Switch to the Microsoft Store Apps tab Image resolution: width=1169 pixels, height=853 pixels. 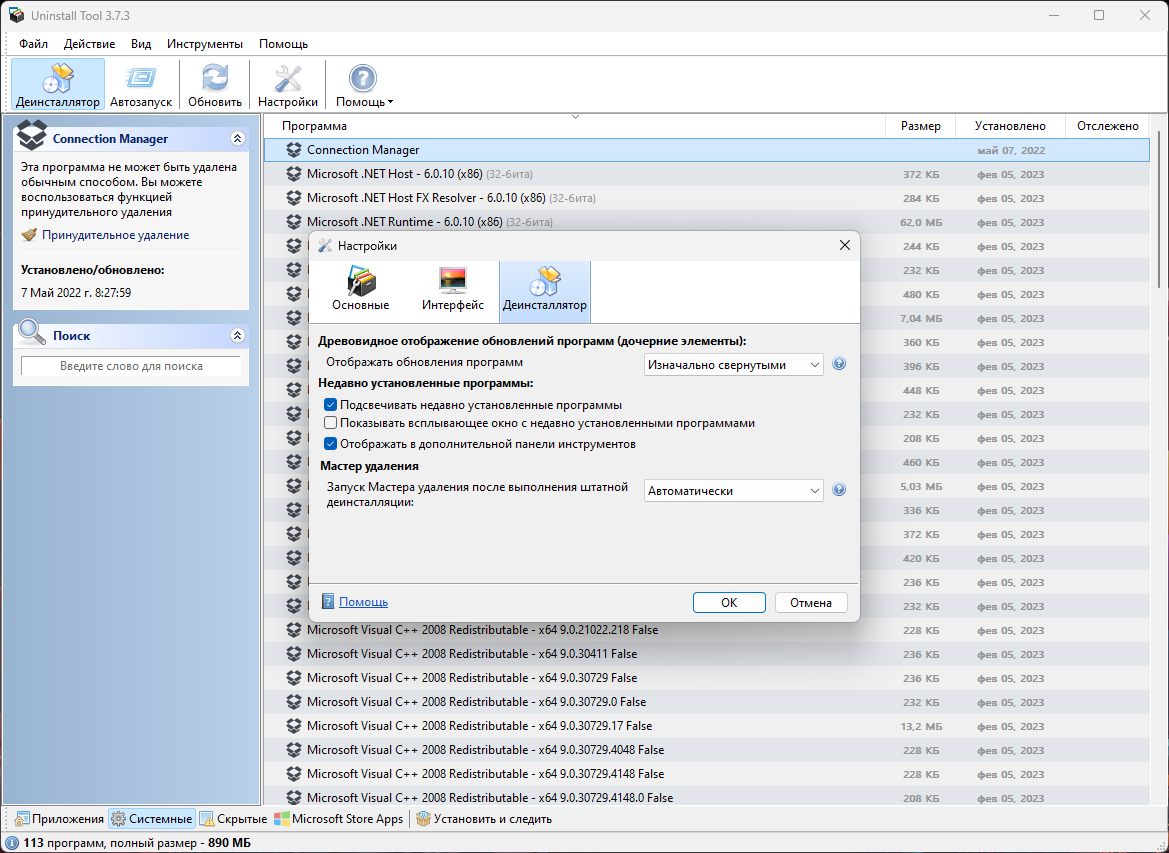(338, 819)
